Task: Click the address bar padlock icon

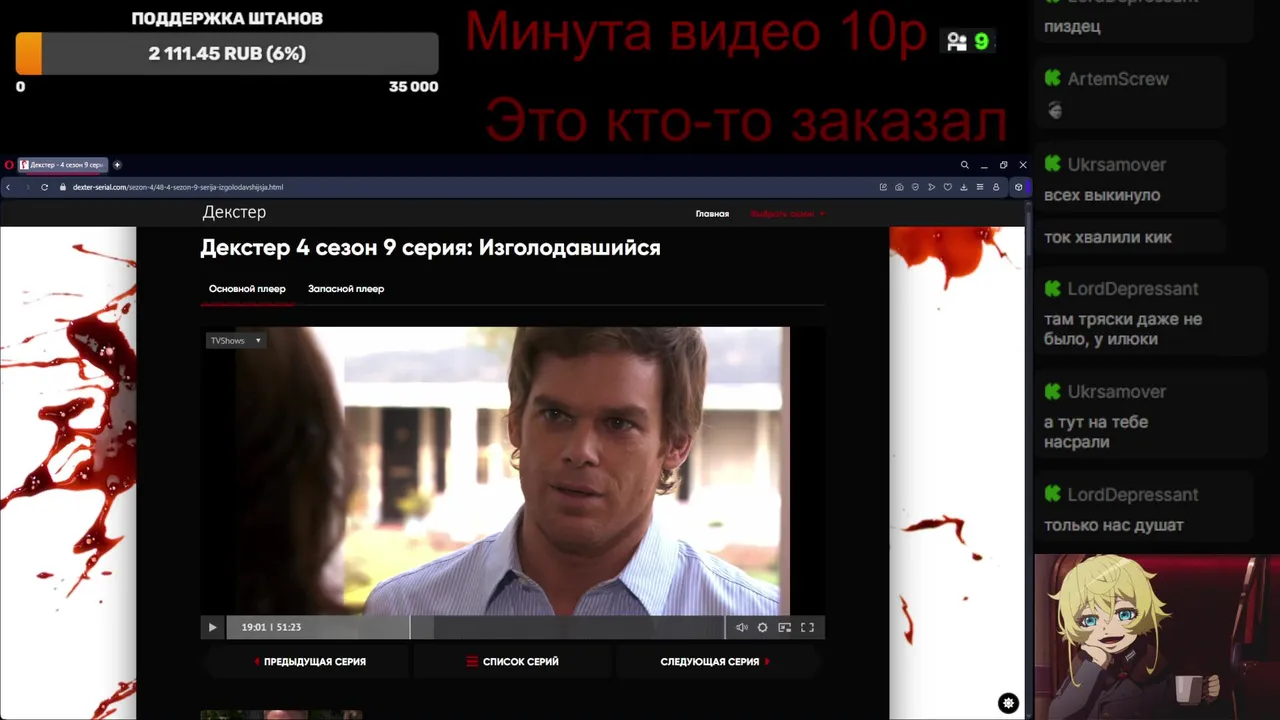Action: 62,187
